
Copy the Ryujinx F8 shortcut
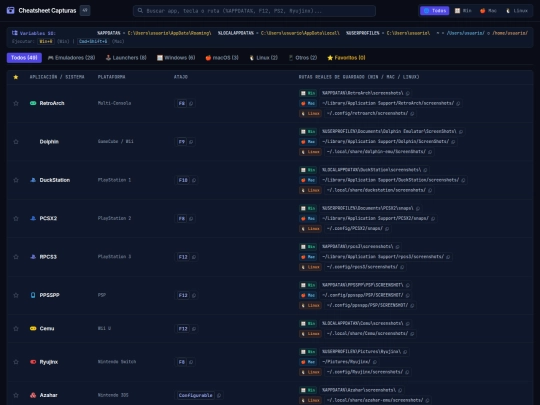(191, 362)
